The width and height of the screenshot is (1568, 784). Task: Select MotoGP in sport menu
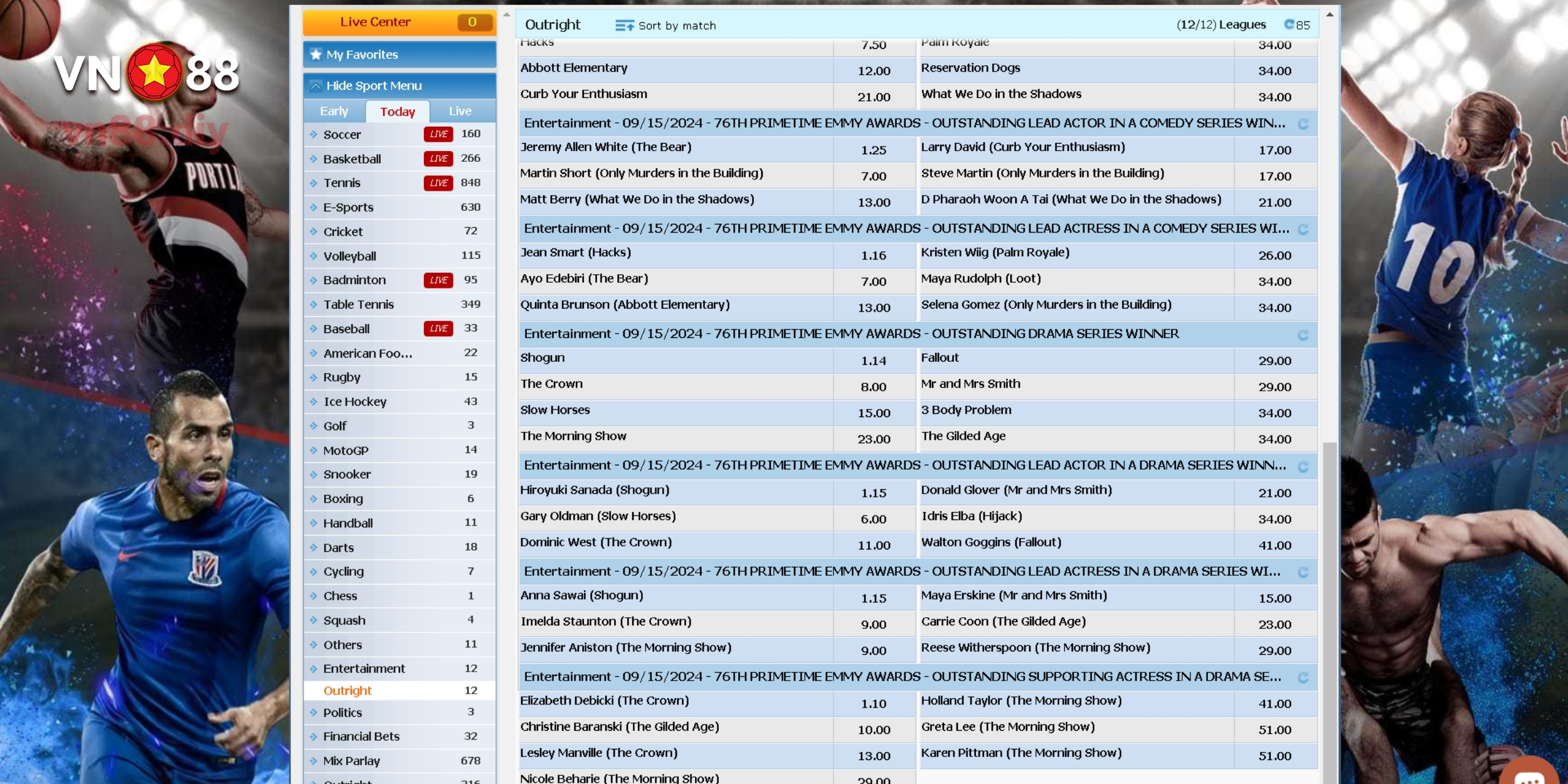[400, 450]
